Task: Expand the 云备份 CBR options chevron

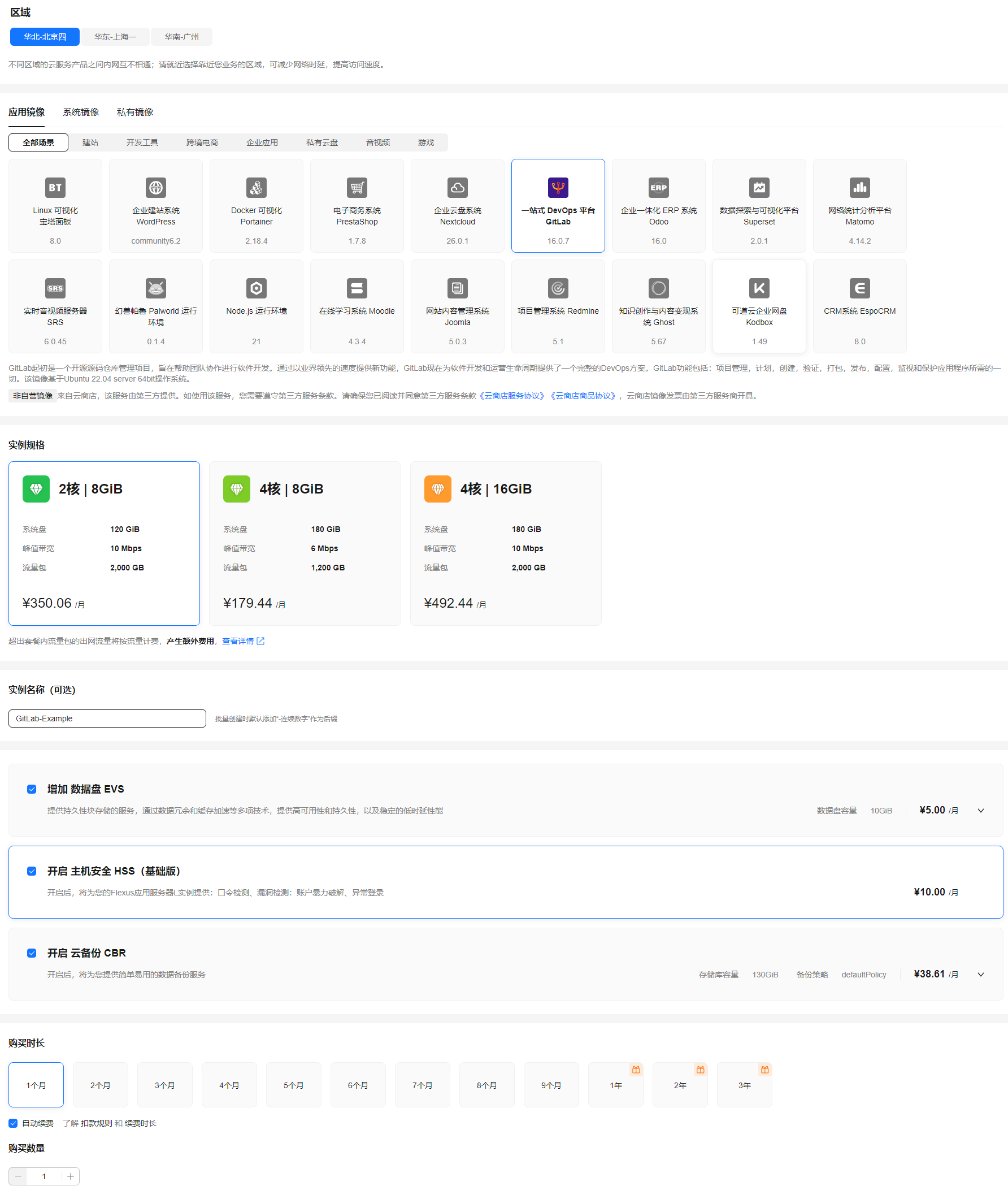Action: (980, 975)
